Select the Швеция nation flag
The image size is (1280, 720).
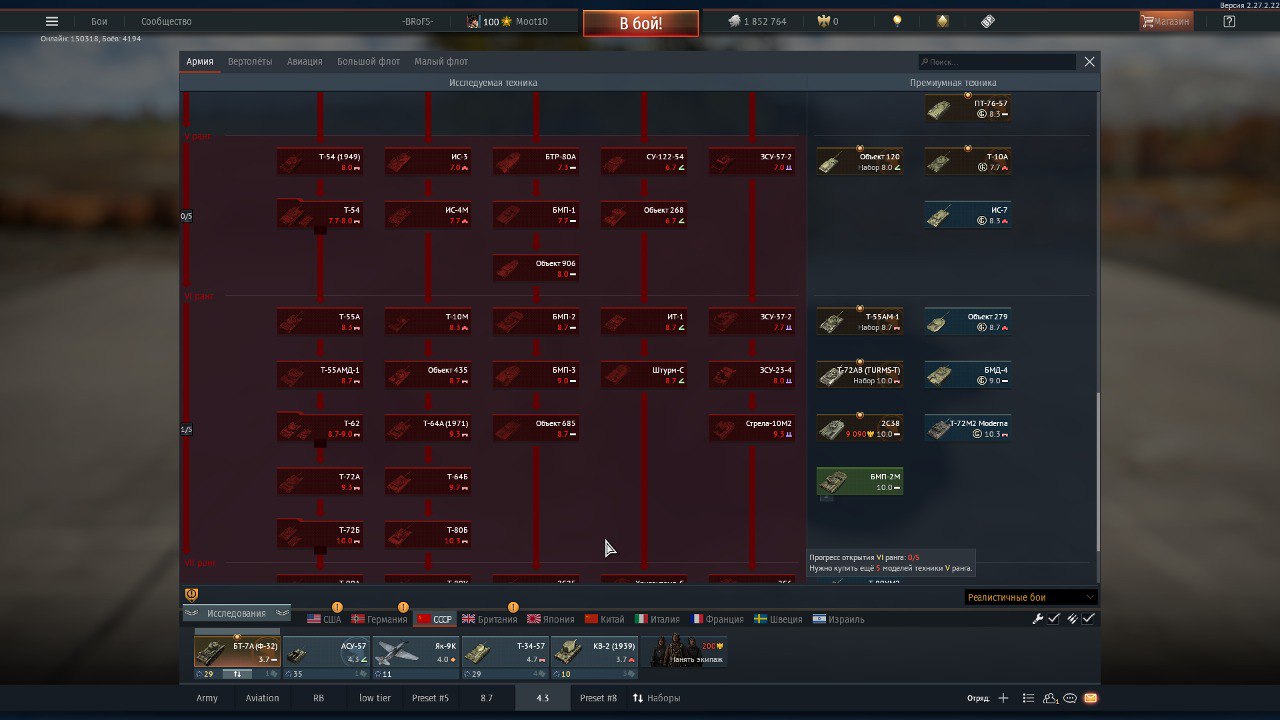coord(779,619)
